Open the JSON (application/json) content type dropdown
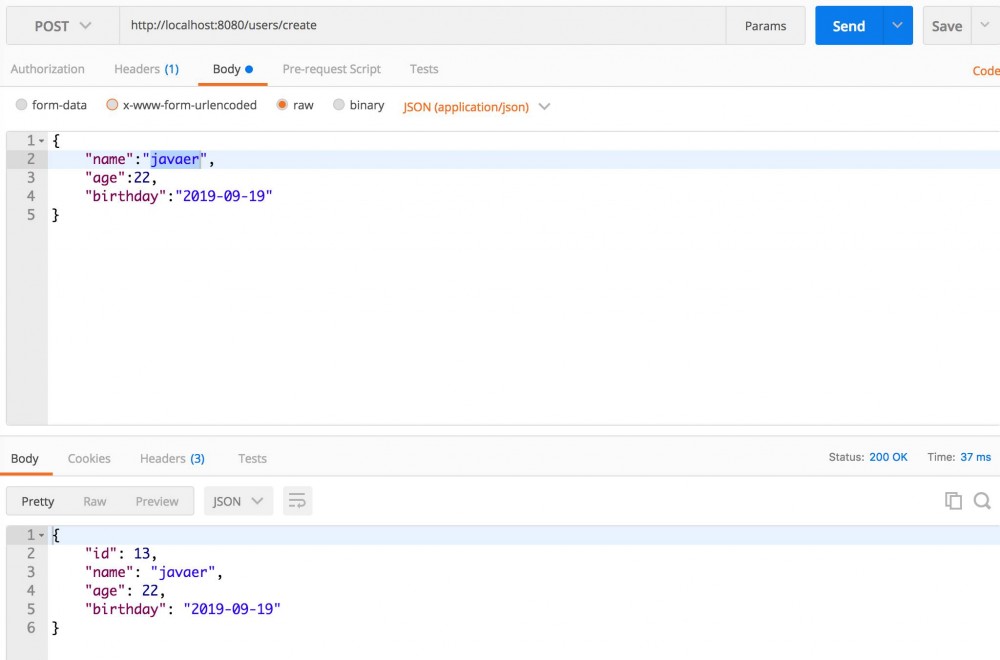Viewport: 1000px width, 660px height. click(x=476, y=106)
